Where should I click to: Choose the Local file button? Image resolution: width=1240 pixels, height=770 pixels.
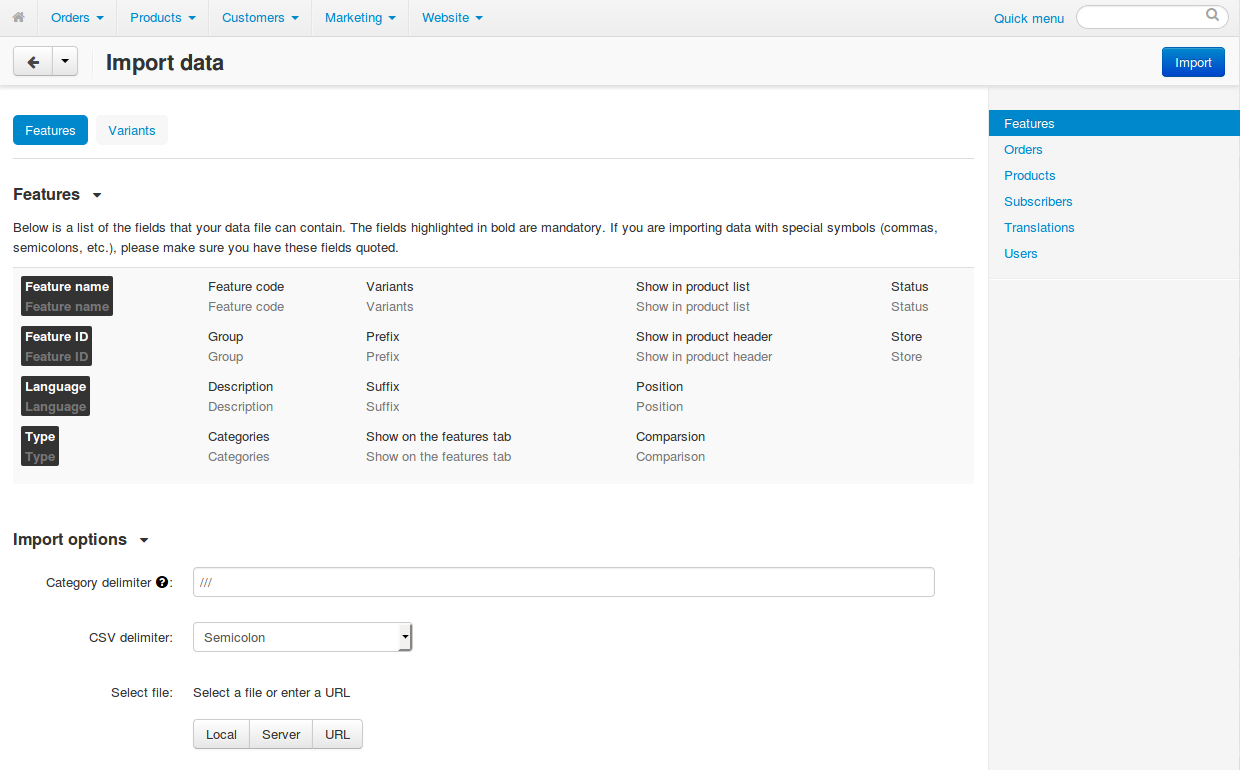click(221, 734)
